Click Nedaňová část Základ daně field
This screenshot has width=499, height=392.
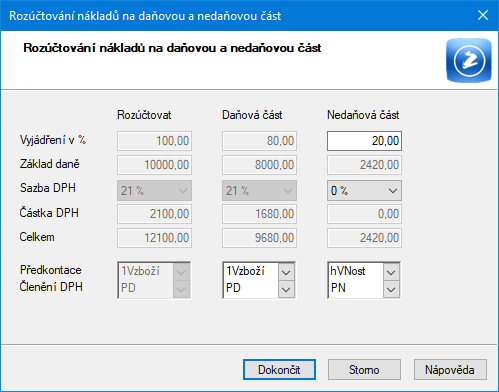click(364, 165)
